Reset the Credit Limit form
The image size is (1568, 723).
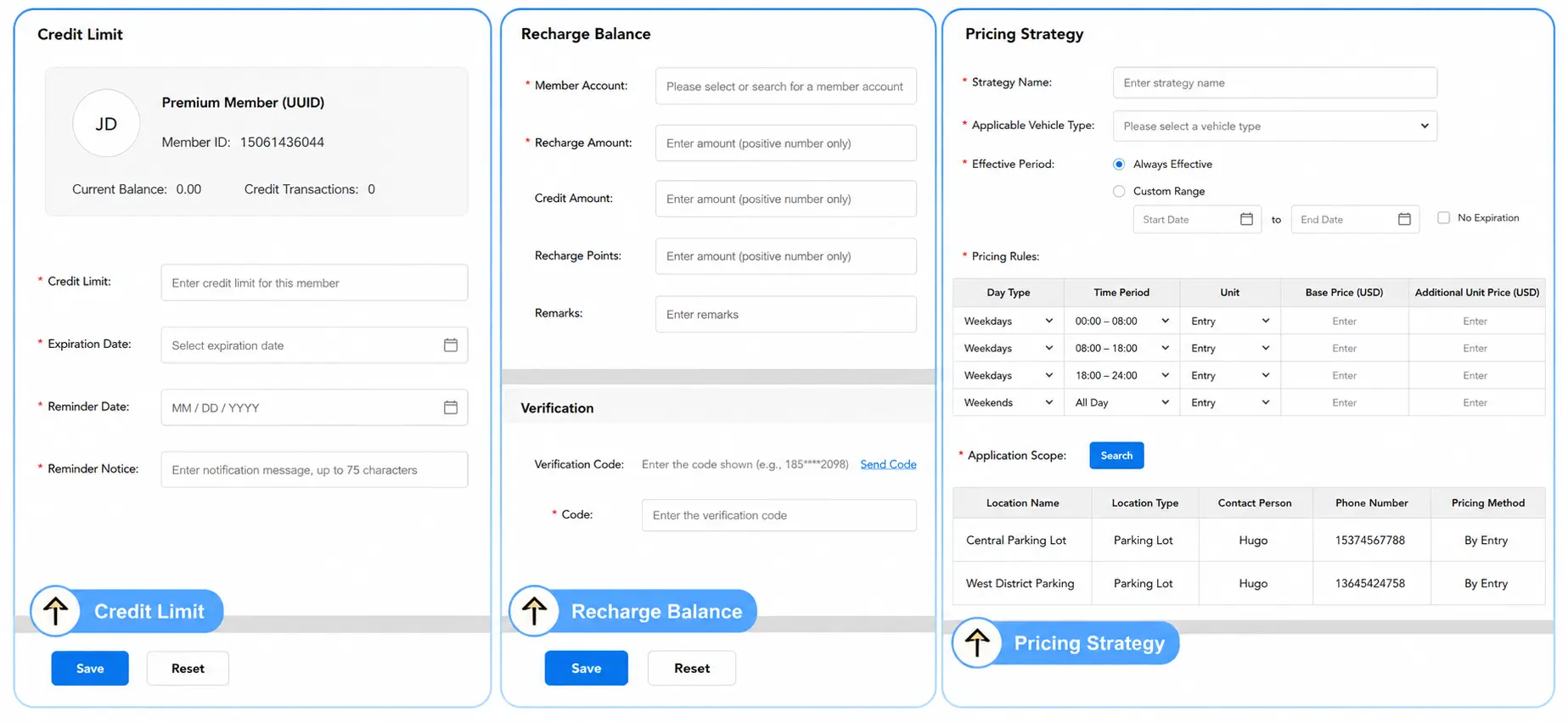click(188, 669)
